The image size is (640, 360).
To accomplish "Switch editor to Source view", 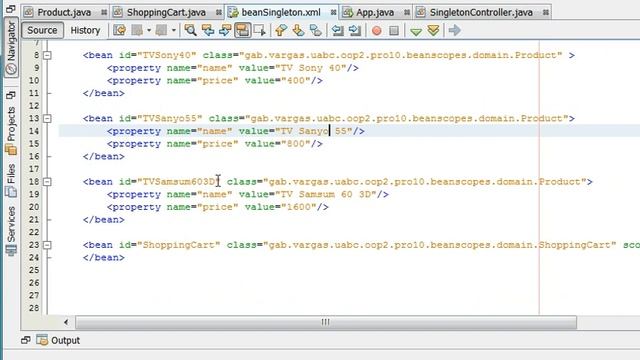I will point(42,30).
